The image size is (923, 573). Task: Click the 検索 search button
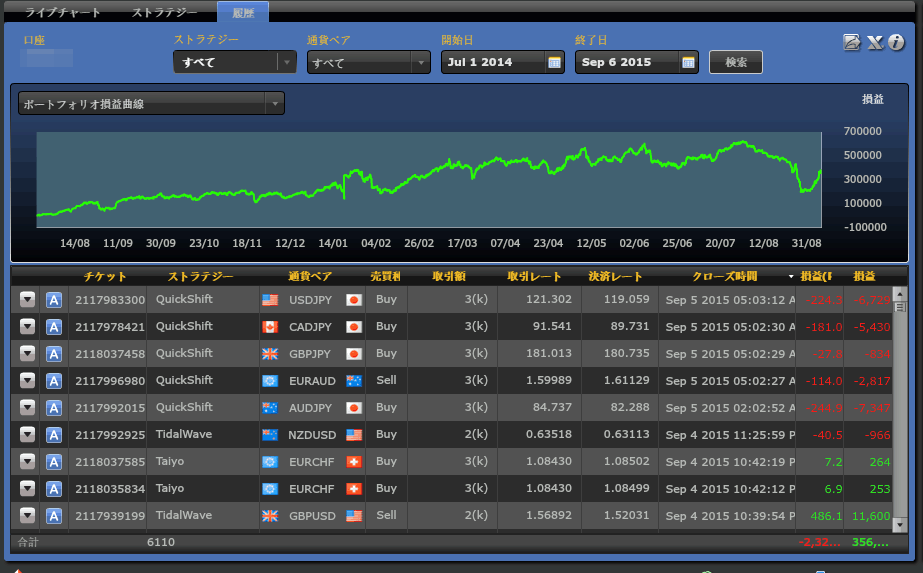[x=736, y=62]
